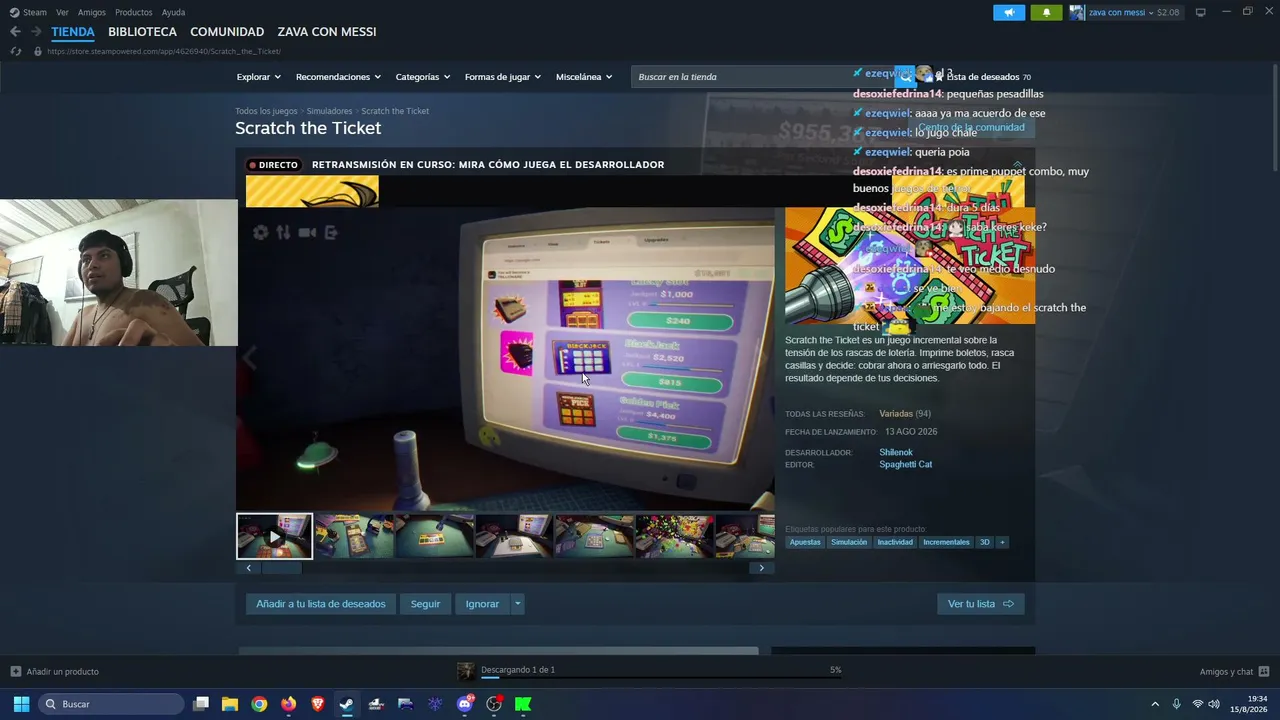Show hidden system tray icons chevron
The height and width of the screenshot is (720, 1280).
[1155, 704]
